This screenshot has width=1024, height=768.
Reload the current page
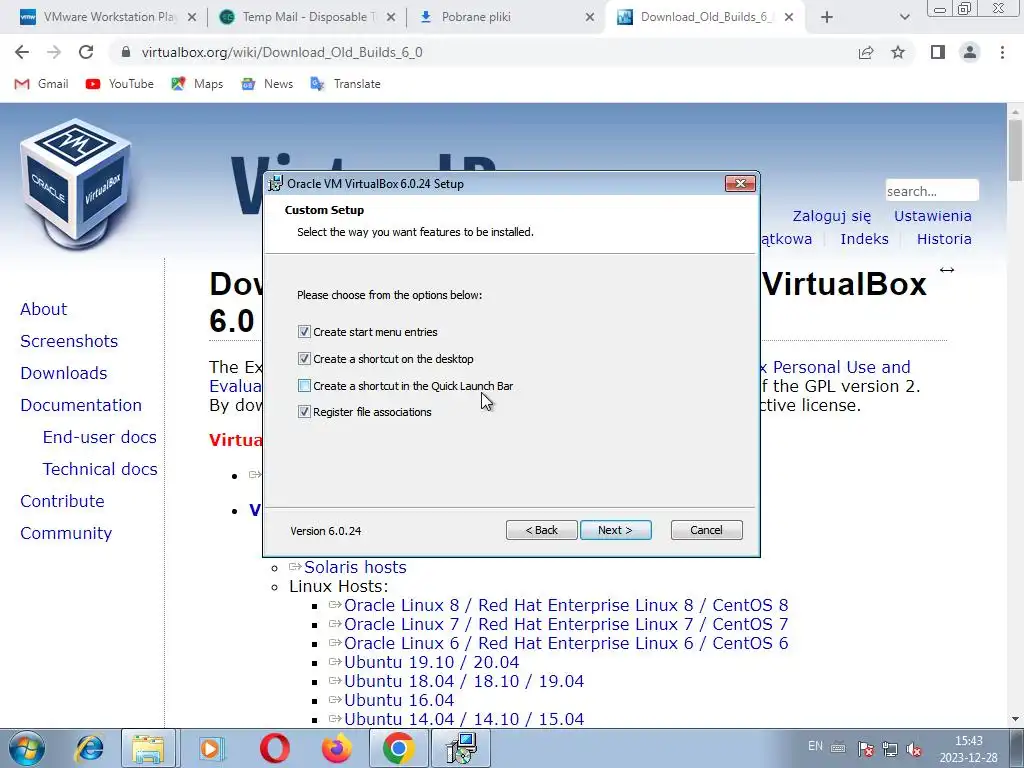[86, 52]
